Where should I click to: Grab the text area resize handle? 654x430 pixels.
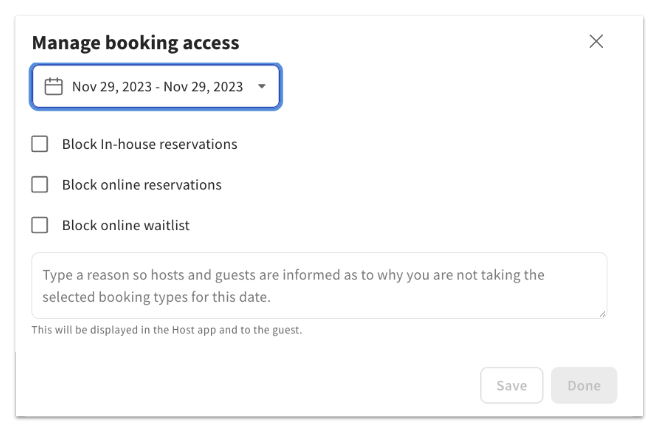pos(602,314)
